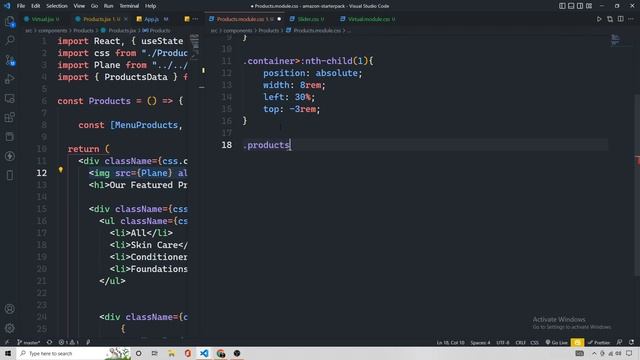Switch to the Virtual.module.css tab
This screenshot has width=640, height=360.
(369, 19)
